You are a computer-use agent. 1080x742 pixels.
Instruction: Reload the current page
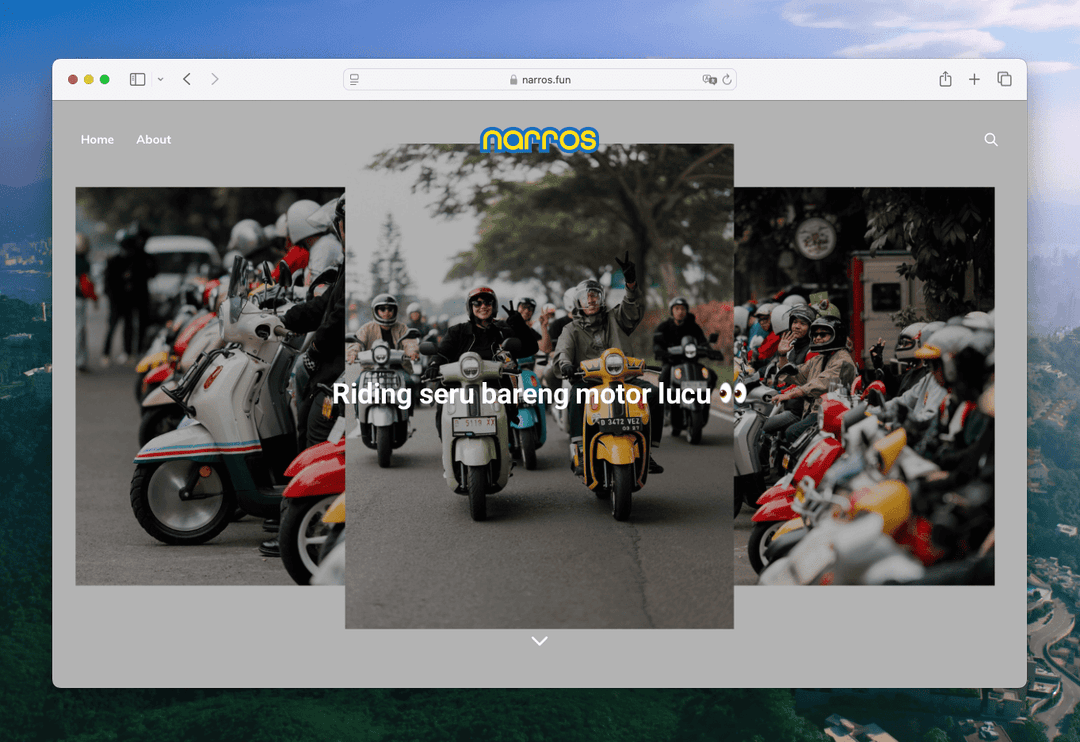[x=727, y=80]
